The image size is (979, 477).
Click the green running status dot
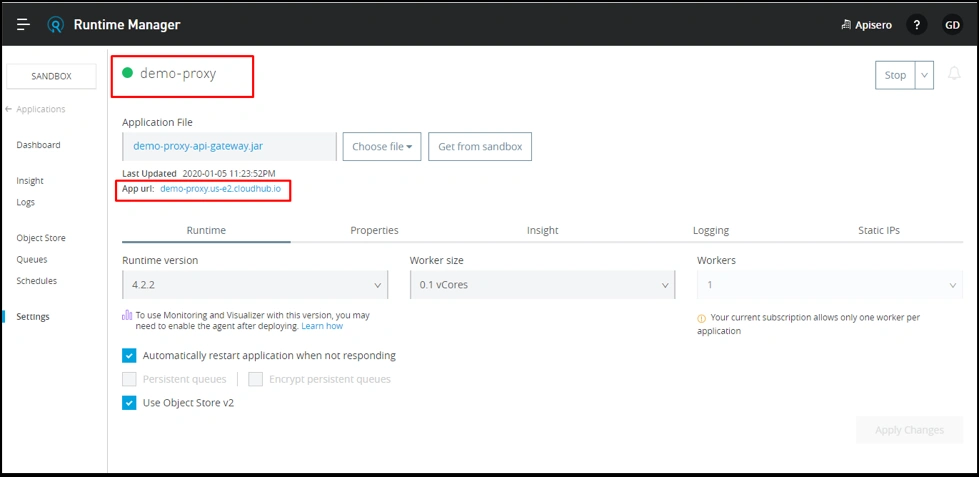coord(128,73)
